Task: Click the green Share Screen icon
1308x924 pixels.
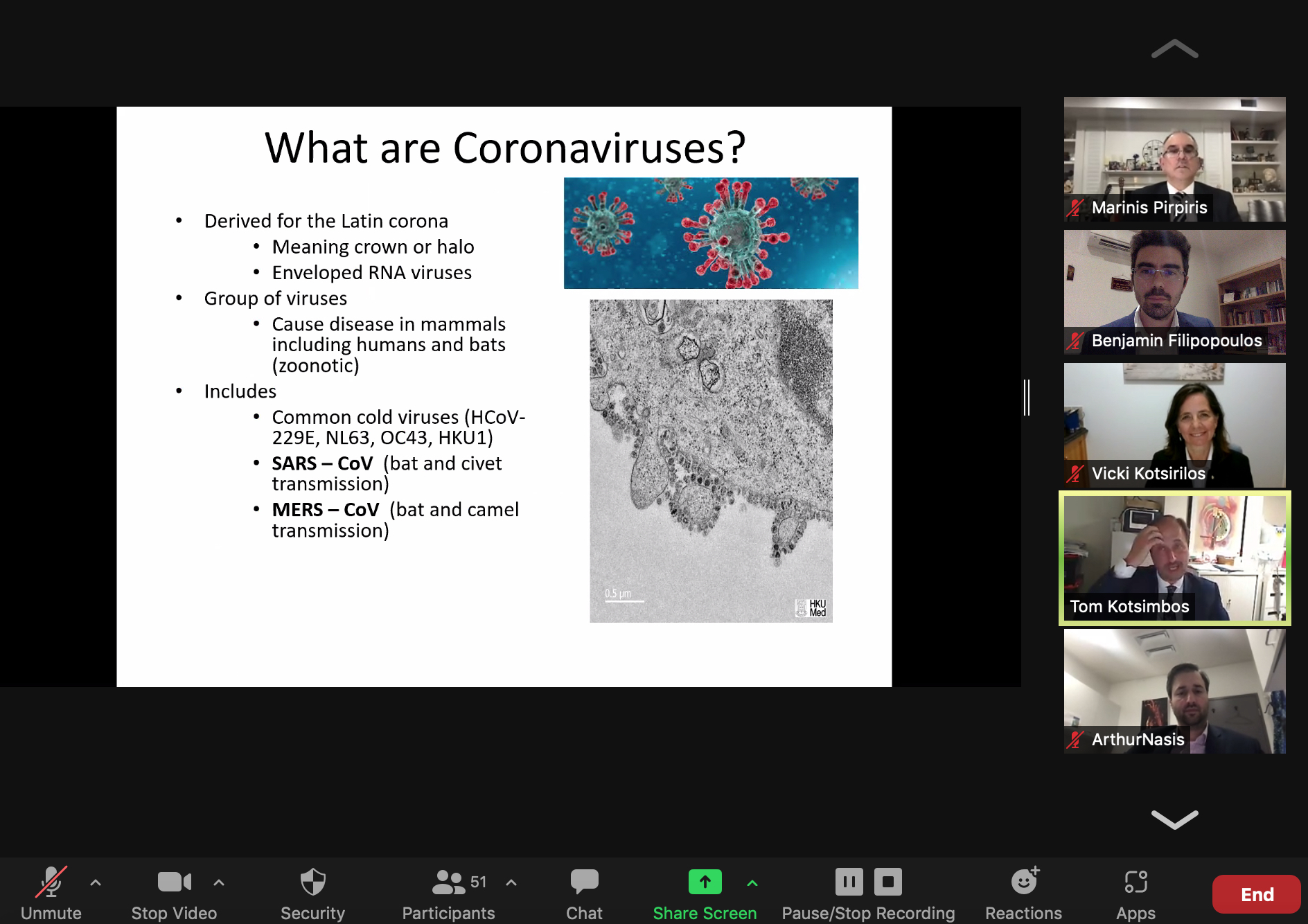Action: point(705,882)
